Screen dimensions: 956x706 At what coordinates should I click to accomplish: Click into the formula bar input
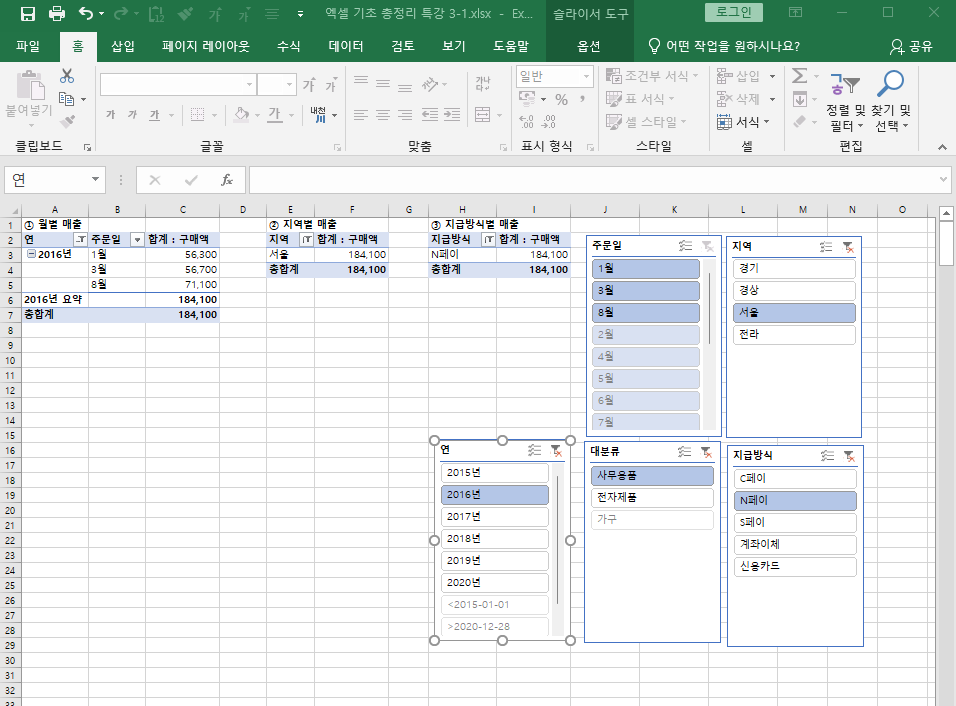pyautogui.click(x=590, y=180)
